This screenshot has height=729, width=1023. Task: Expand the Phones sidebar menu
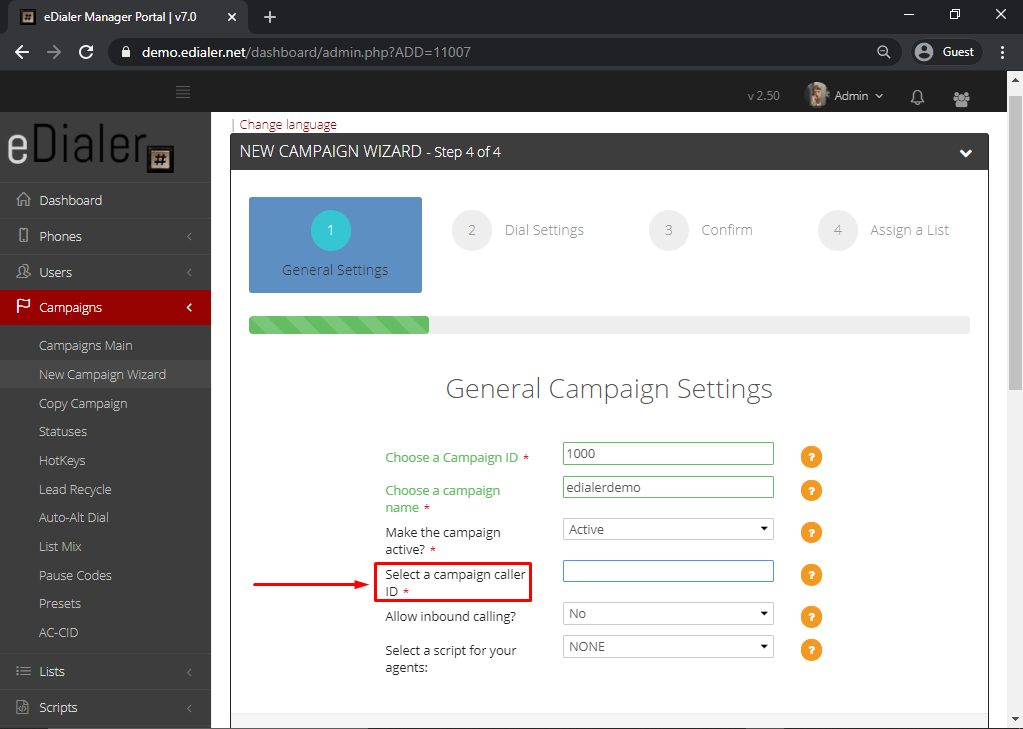click(105, 236)
